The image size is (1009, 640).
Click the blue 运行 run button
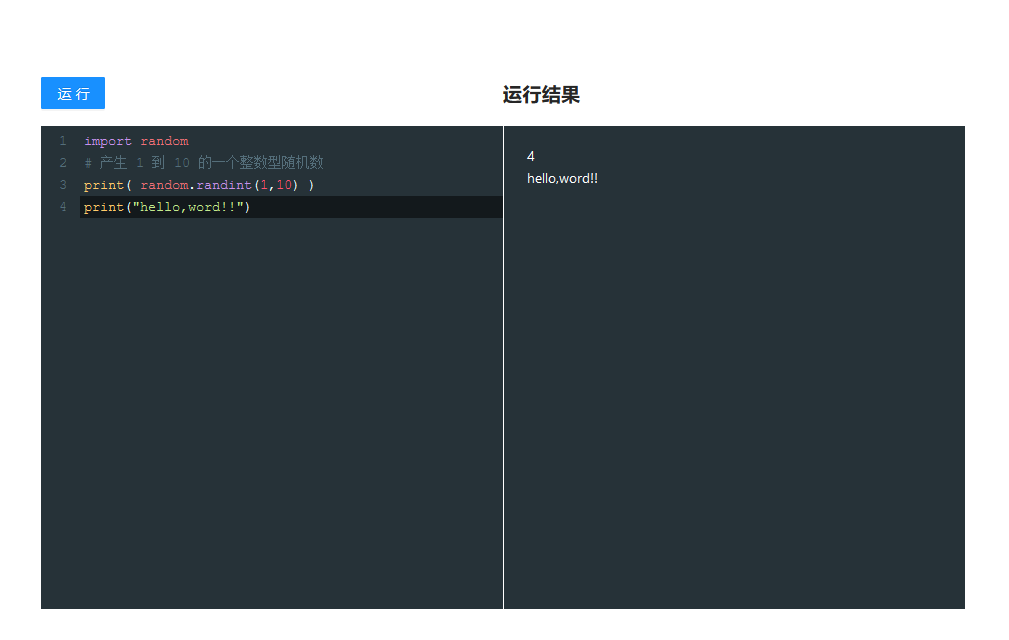point(72,93)
